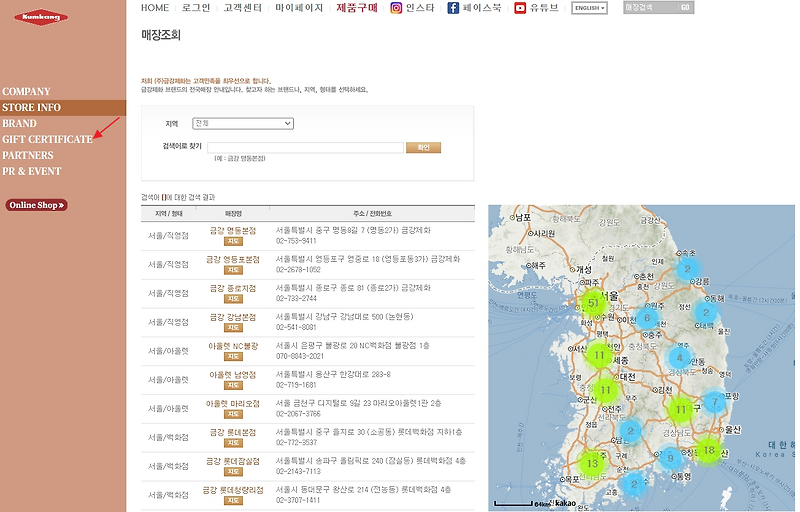This screenshot has height=512, width=800.
Task: Open the 금강 강남본점 store link
Action: click(x=233, y=317)
